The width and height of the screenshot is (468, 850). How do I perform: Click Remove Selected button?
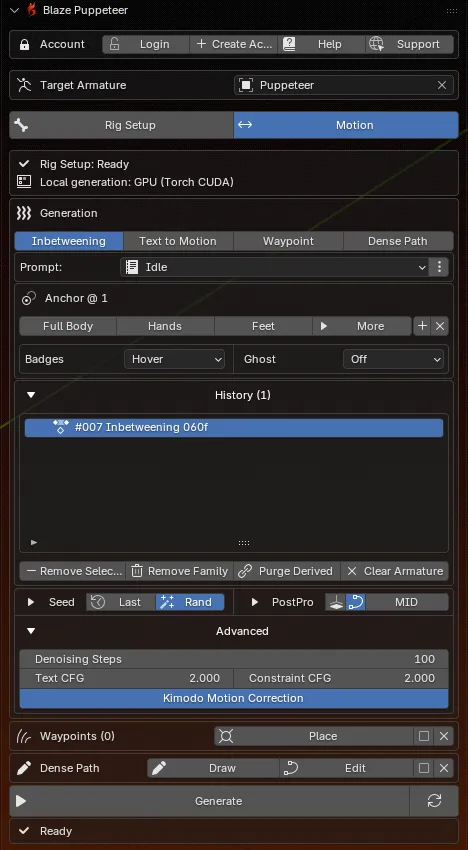73,571
